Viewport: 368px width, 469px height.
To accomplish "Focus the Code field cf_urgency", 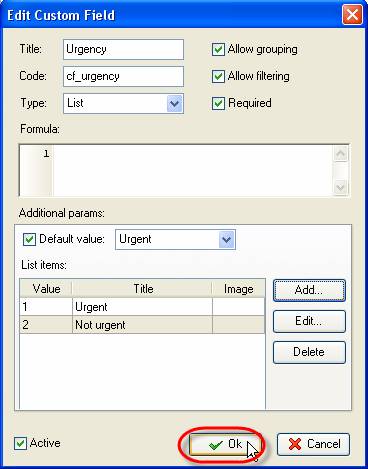I will 123,77.
